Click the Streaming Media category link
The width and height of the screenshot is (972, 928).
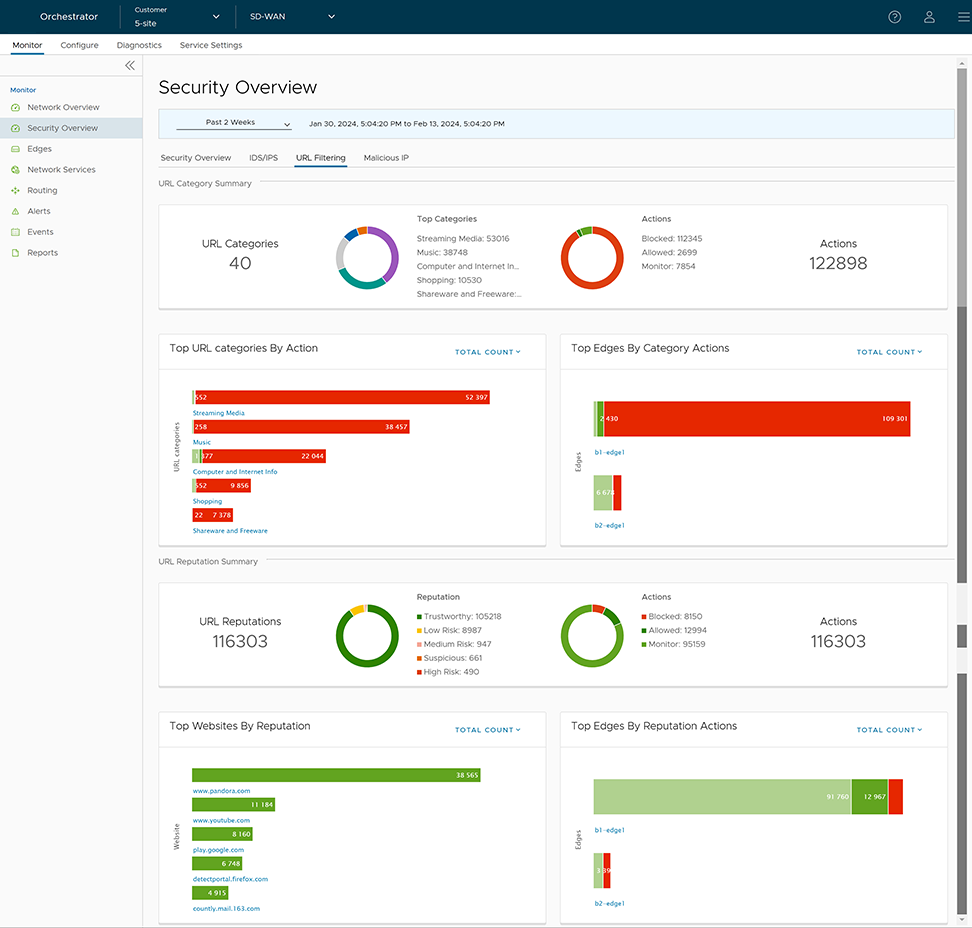(x=218, y=413)
